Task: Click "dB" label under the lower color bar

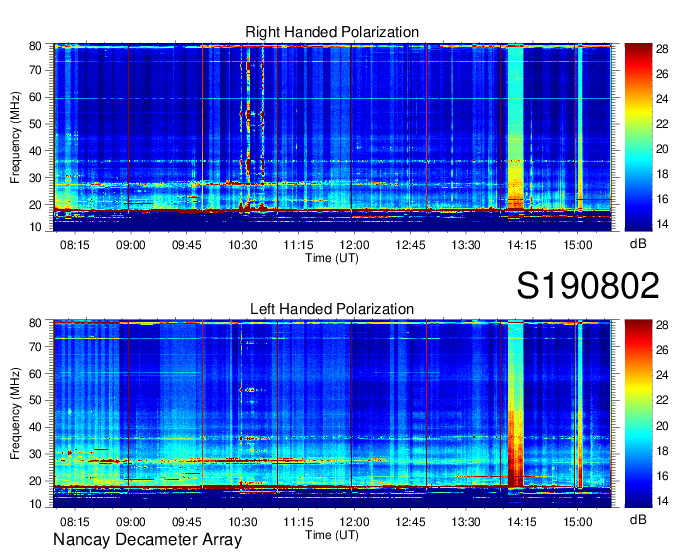Action: (638, 519)
